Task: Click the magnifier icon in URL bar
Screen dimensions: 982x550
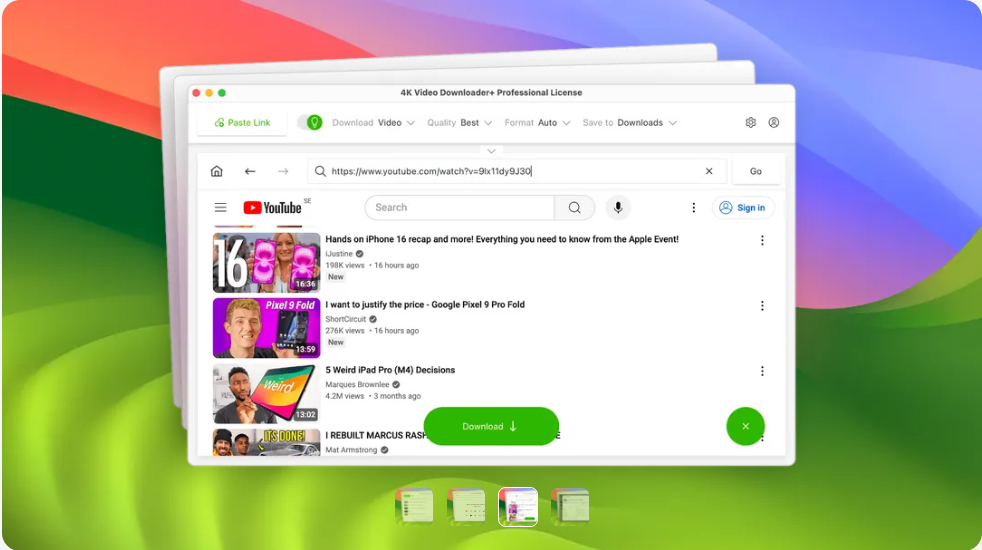Action: 320,171
